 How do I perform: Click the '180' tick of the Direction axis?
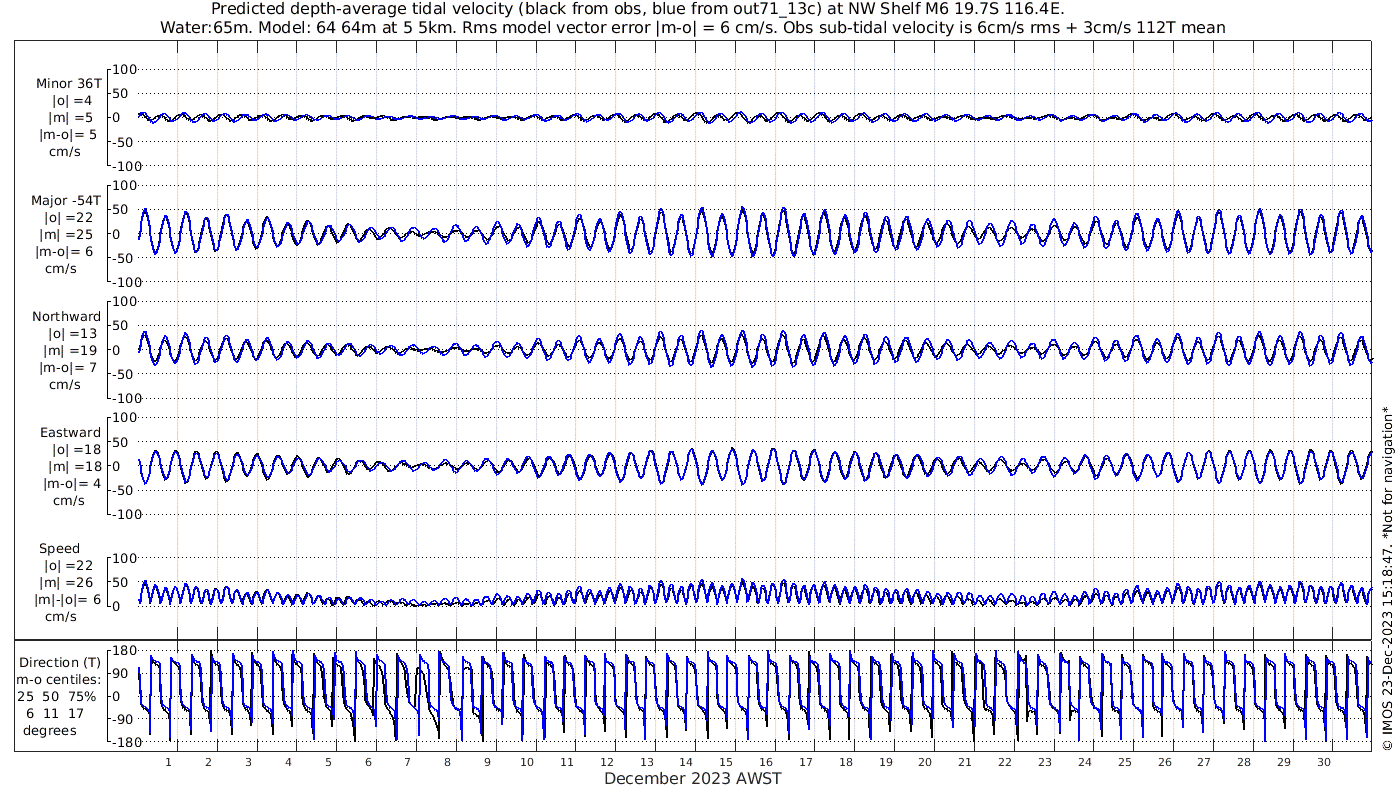pyautogui.click(x=123, y=651)
